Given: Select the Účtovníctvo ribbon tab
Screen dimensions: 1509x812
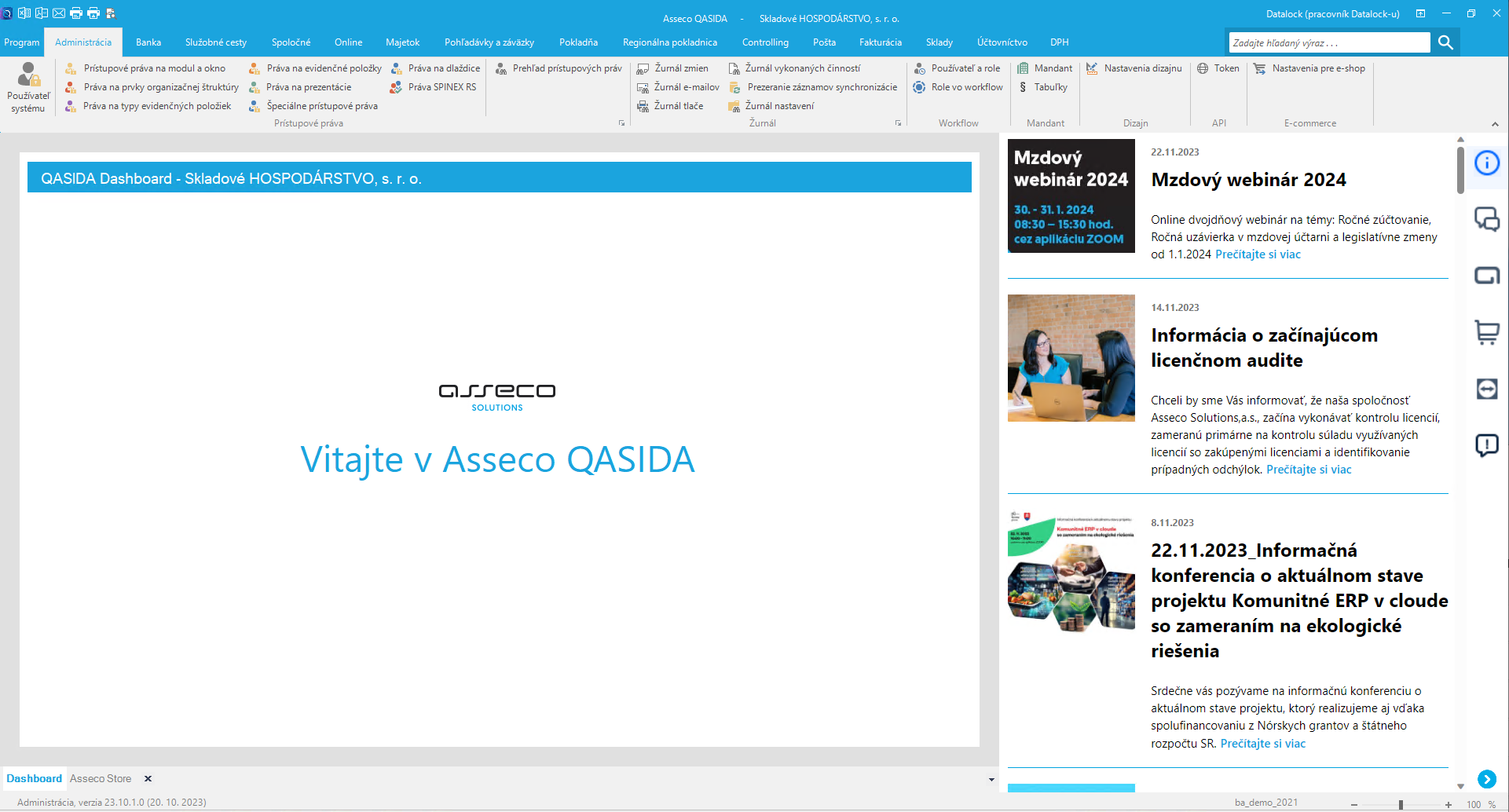Looking at the screenshot, I should tap(1002, 42).
